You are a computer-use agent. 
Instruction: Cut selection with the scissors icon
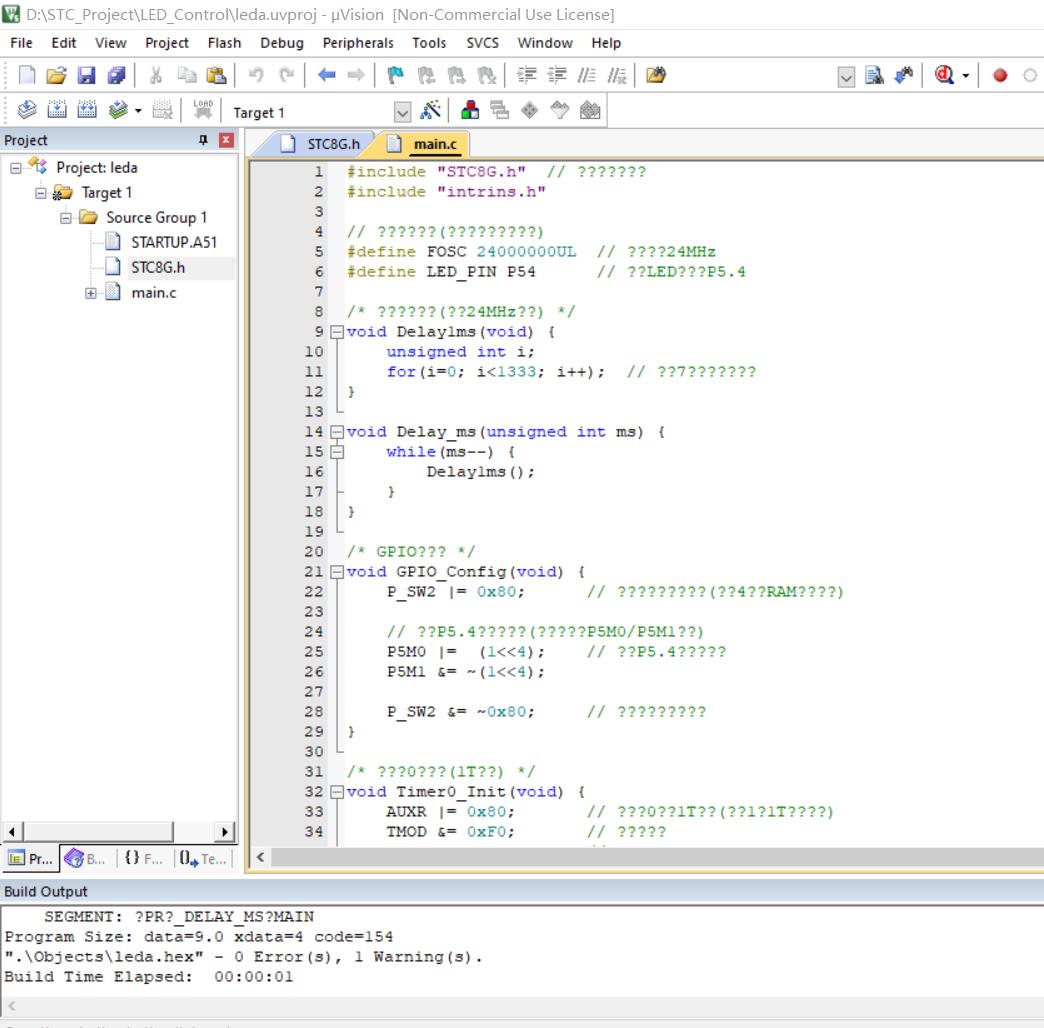(x=156, y=75)
